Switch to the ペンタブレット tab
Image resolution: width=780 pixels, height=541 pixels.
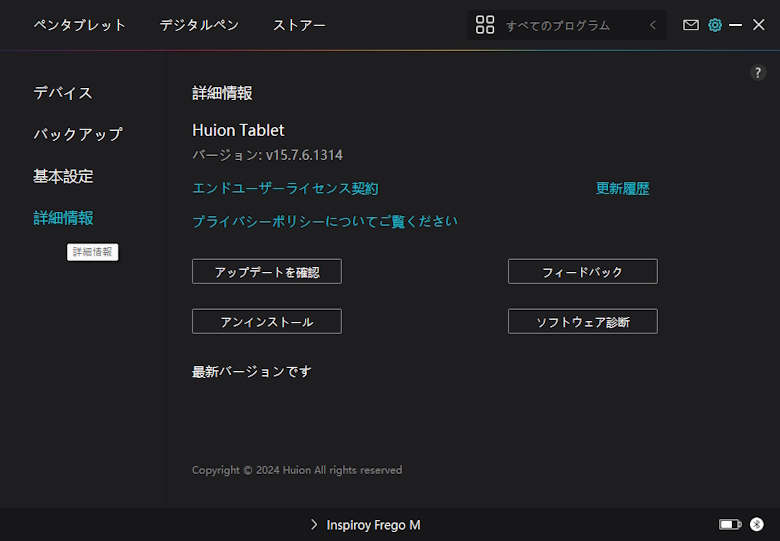[80, 25]
